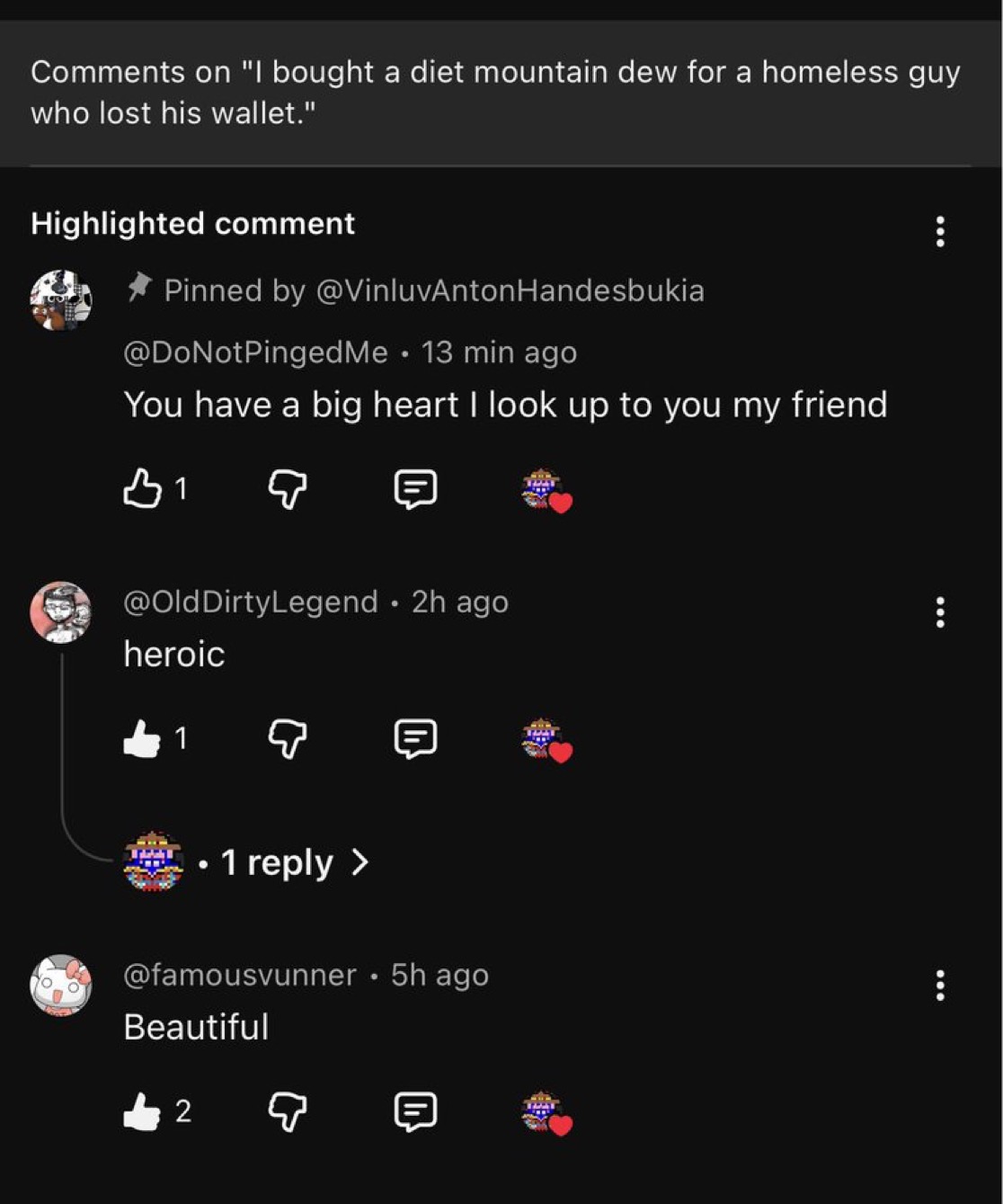This screenshot has height=1204, width=1003.
Task: Tap creator heart on the pinned comment
Action: [x=546, y=490]
